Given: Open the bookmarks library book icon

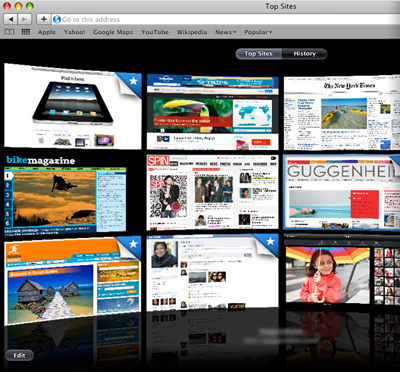Looking at the screenshot, I should pos(10,32).
